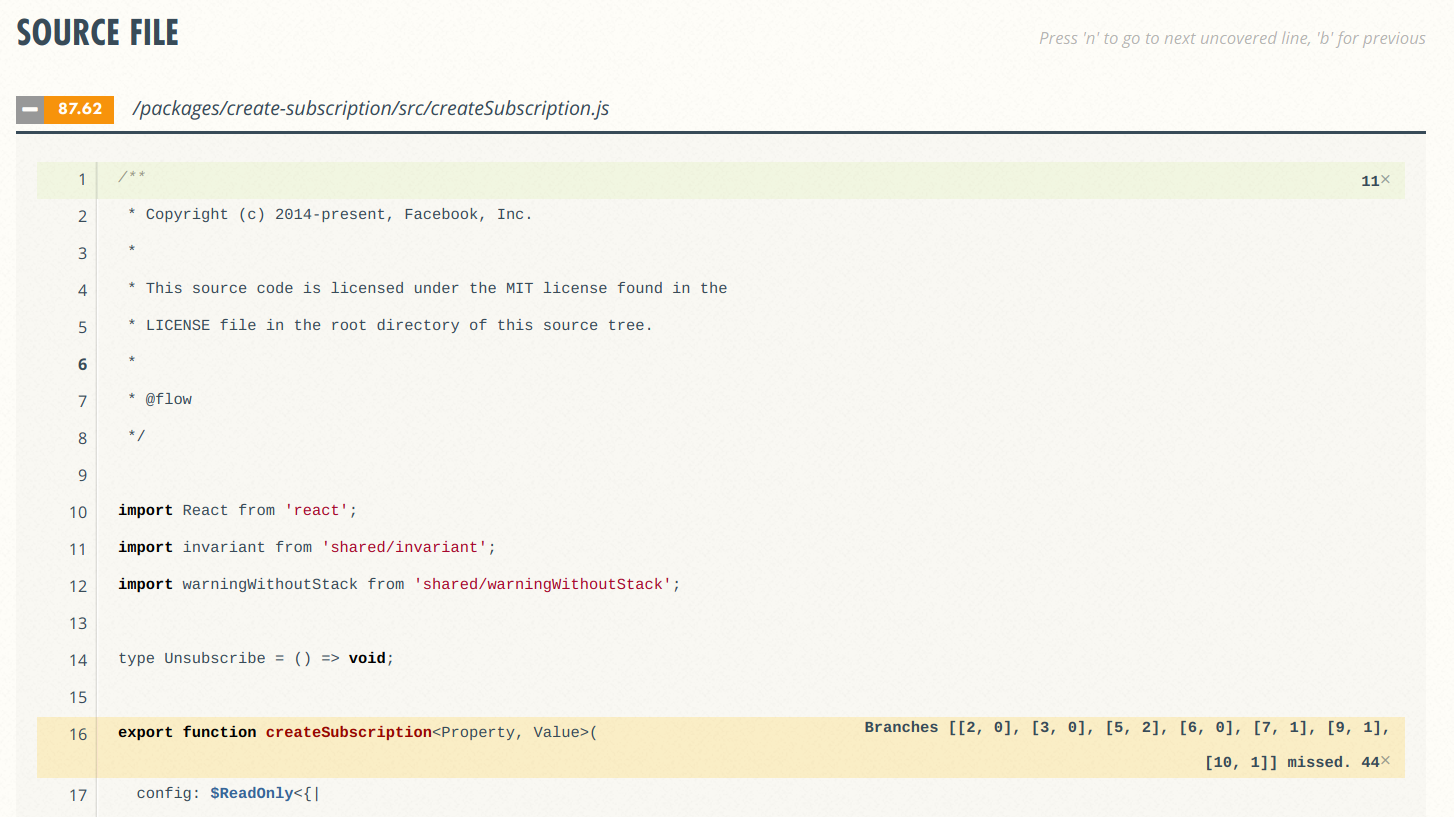Select line number 1 in the gutter

pyautogui.click(x=81, y=179)
